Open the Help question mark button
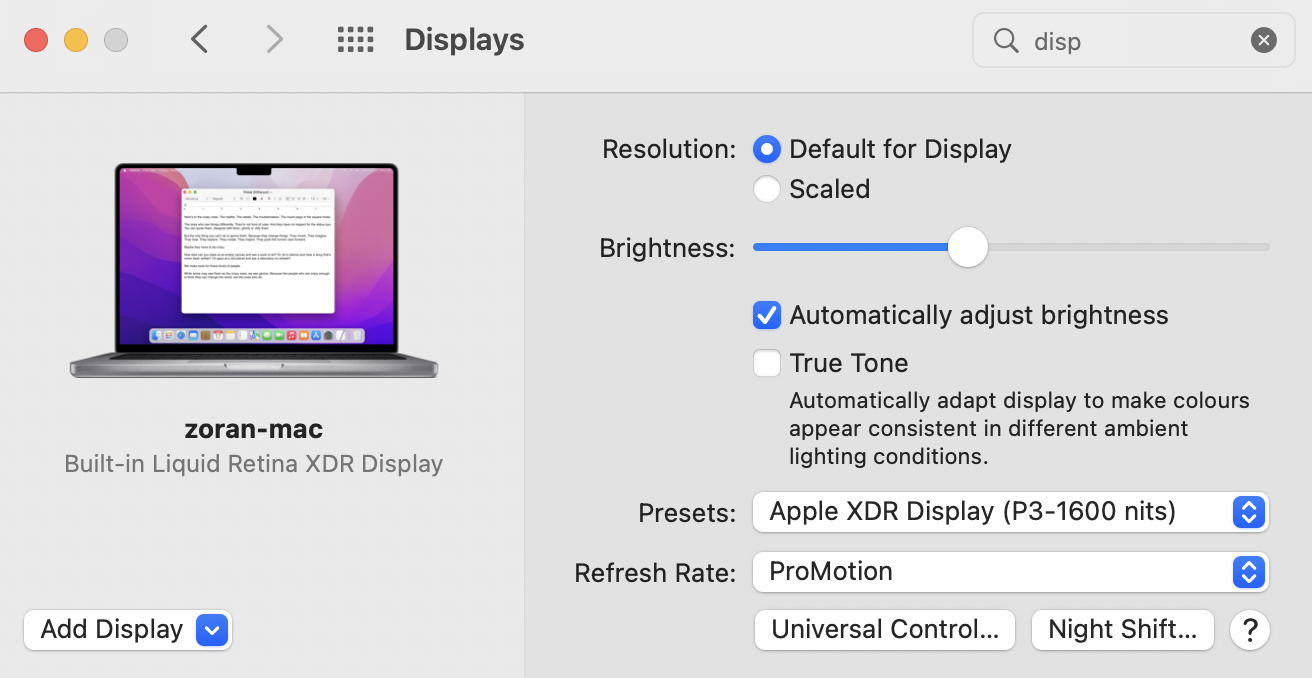 (x=1249, y=630)
